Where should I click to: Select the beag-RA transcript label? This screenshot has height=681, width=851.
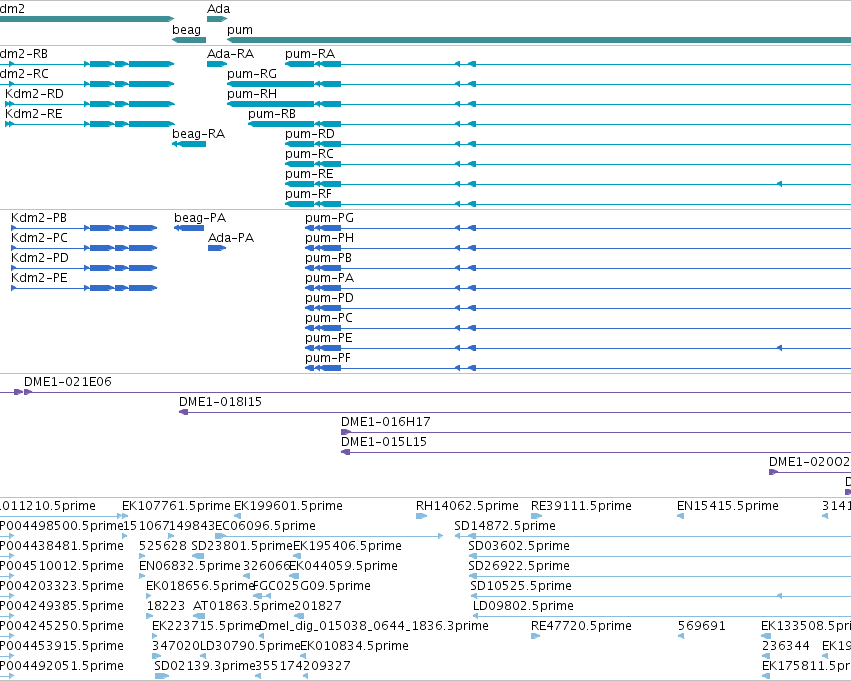coord(198,134)
